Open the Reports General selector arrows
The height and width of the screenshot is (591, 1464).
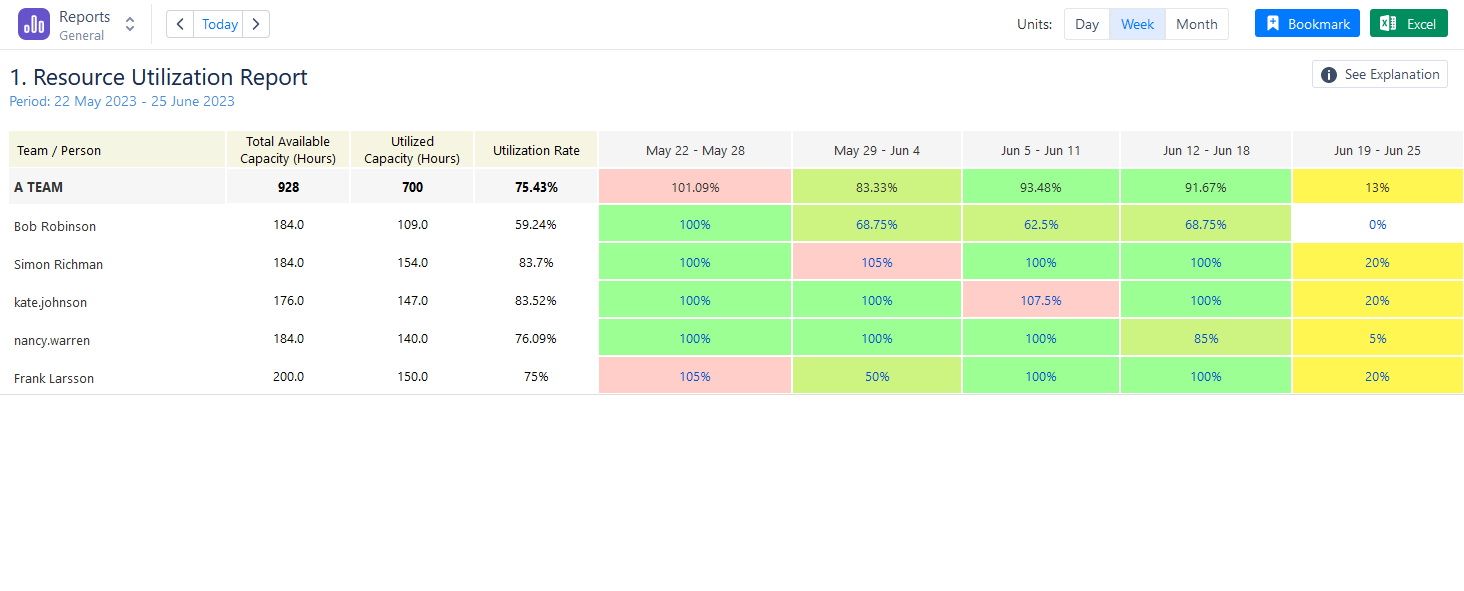point(130,24)
